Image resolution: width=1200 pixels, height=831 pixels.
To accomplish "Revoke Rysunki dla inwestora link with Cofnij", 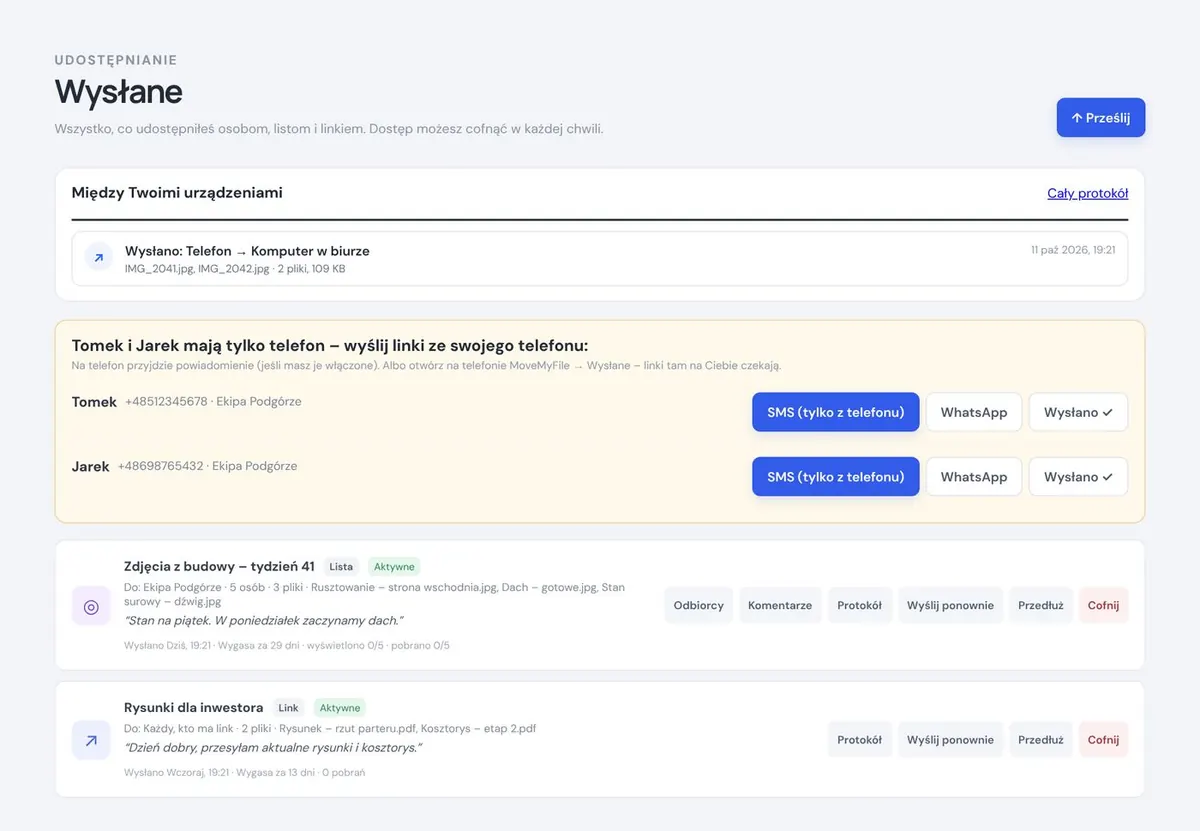I will (x=1104, y=740).
